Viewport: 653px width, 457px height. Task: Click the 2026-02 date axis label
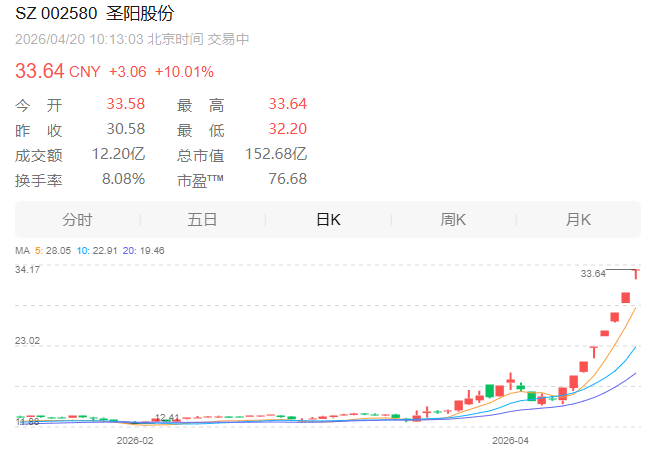click(x=135, y=440)
